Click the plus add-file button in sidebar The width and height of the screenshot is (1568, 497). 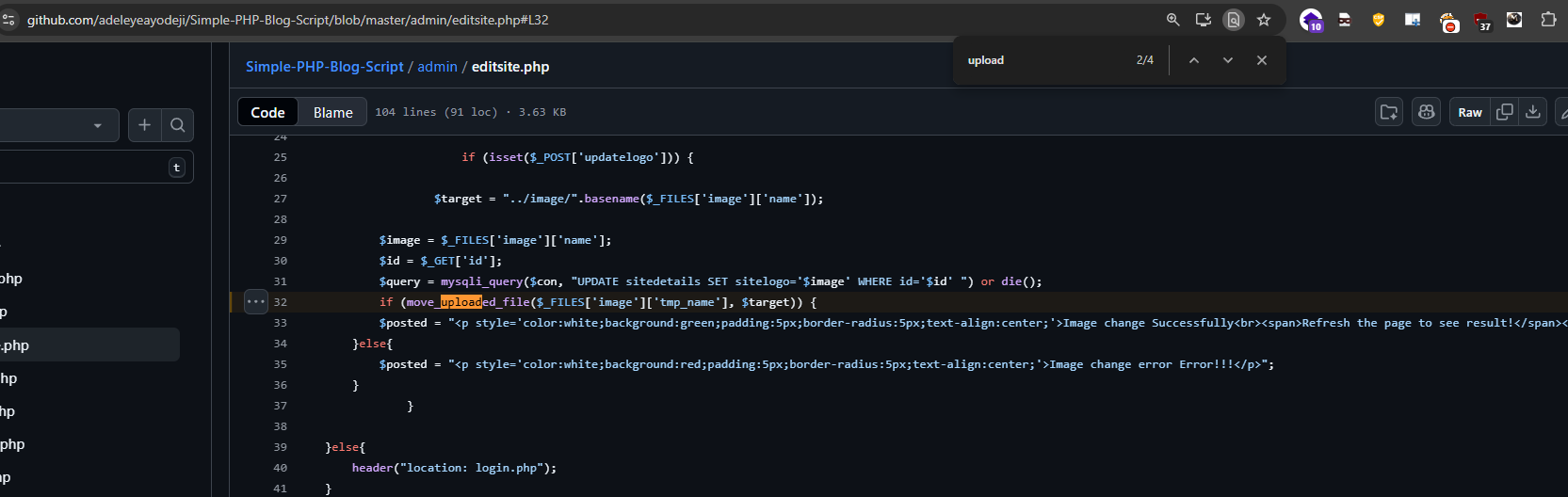pyautogui.click(x=144, y=125)
